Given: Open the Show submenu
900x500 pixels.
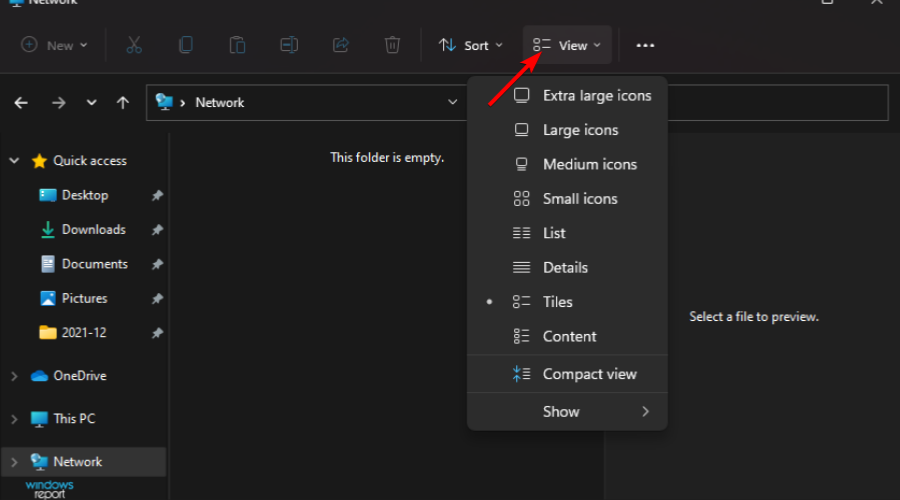Looking at the screenshot, I should click(x=567, y=412).
